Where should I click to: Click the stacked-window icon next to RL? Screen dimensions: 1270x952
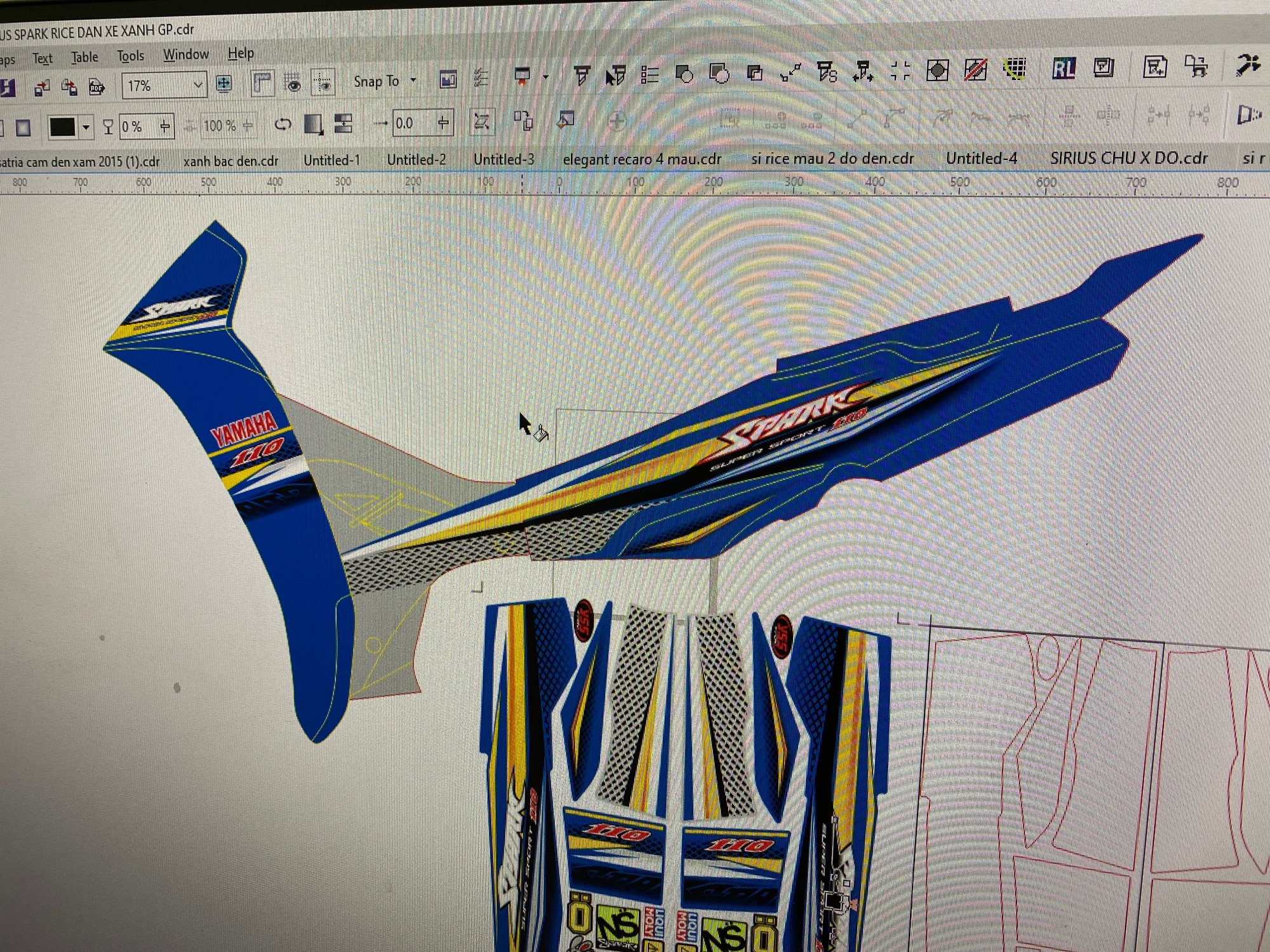tap(1104, 67)
